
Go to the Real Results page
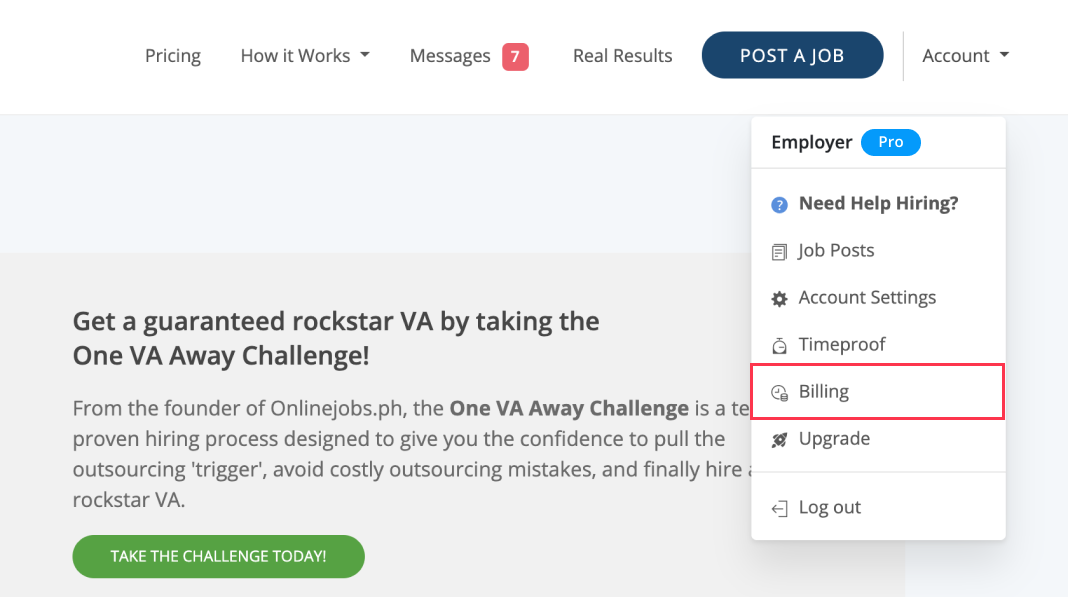[x=622, y=56]
